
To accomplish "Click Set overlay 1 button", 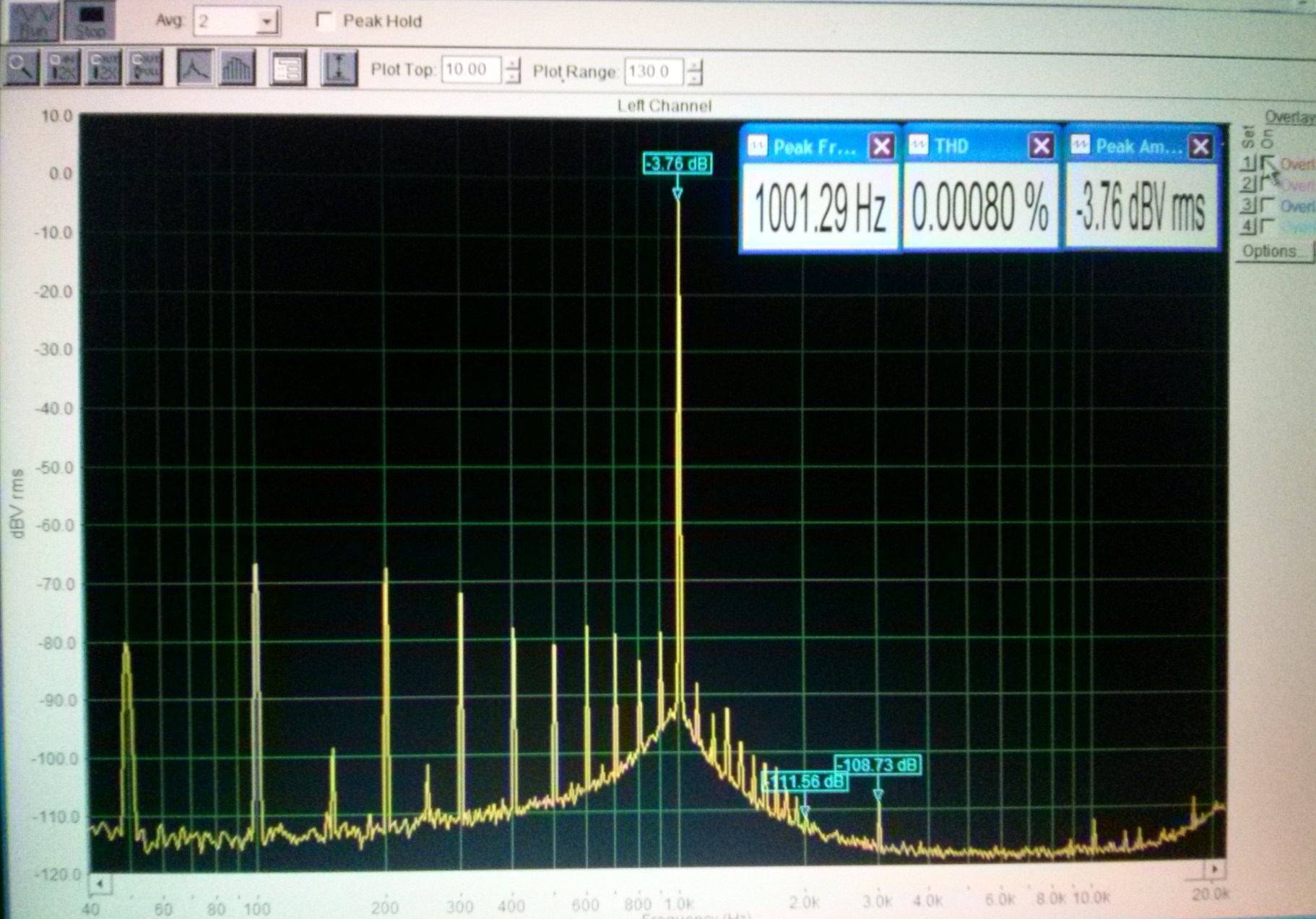I will [x=1248, y=163].
